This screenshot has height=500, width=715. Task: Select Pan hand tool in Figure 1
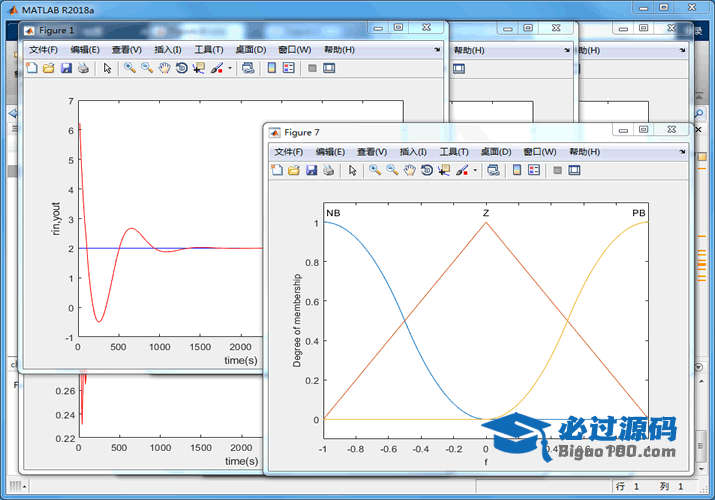pyautogui.click(x=164, y=68)
